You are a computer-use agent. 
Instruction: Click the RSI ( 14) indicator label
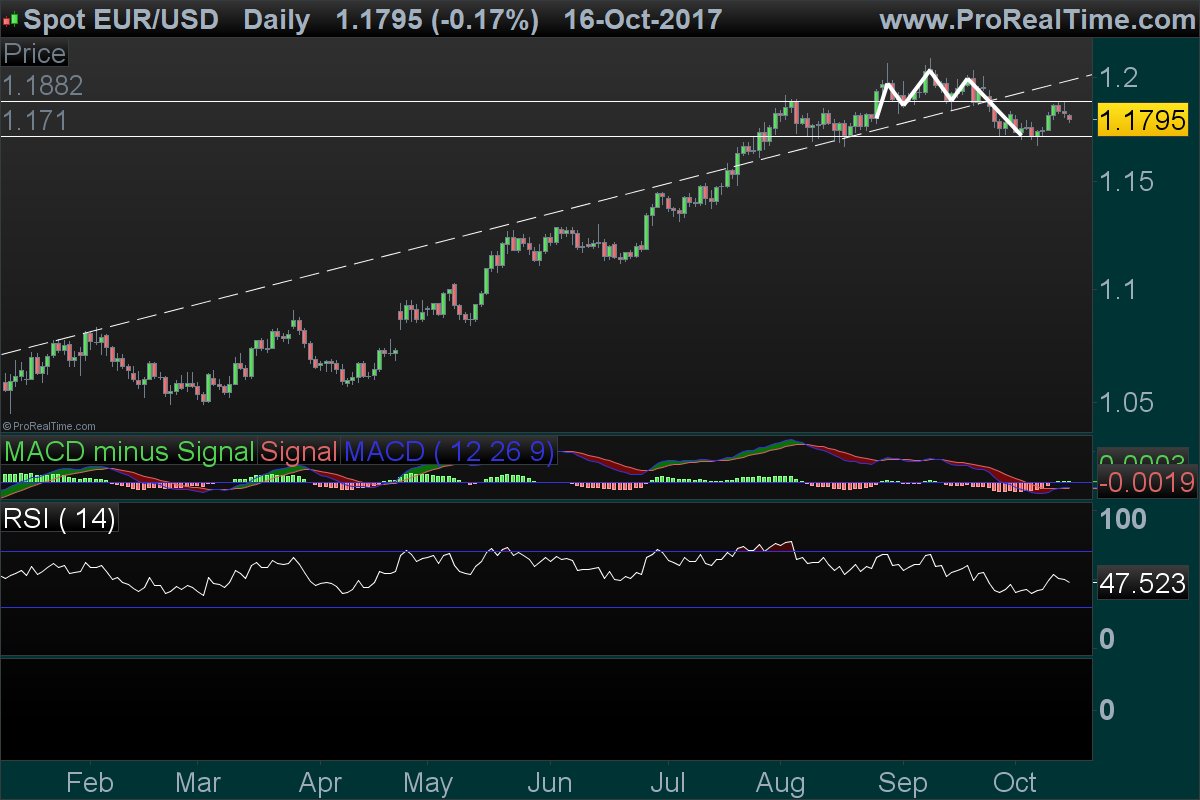[60, 518]
